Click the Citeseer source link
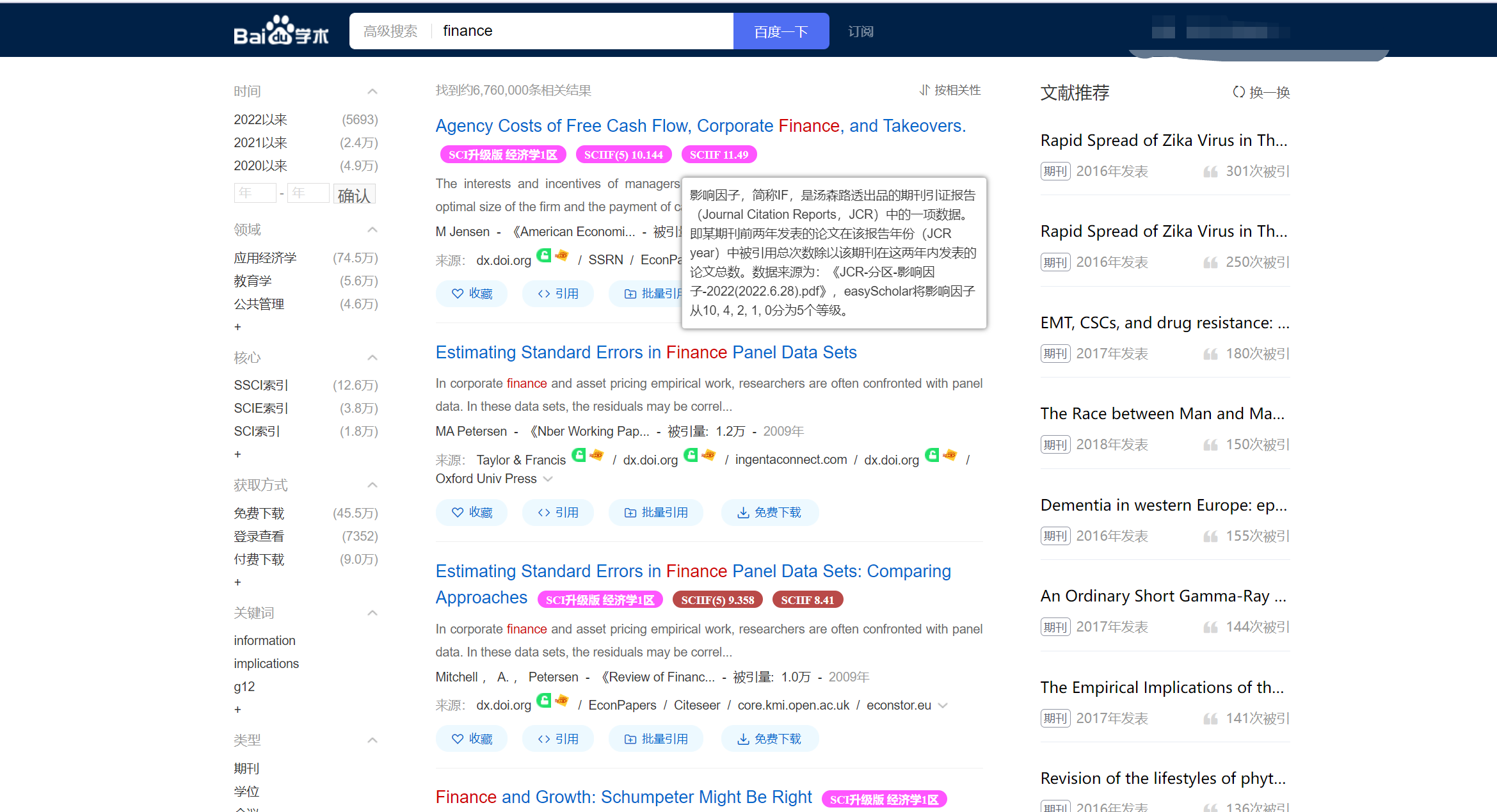The image size is (1497, 812). click(x=696, y=705)
